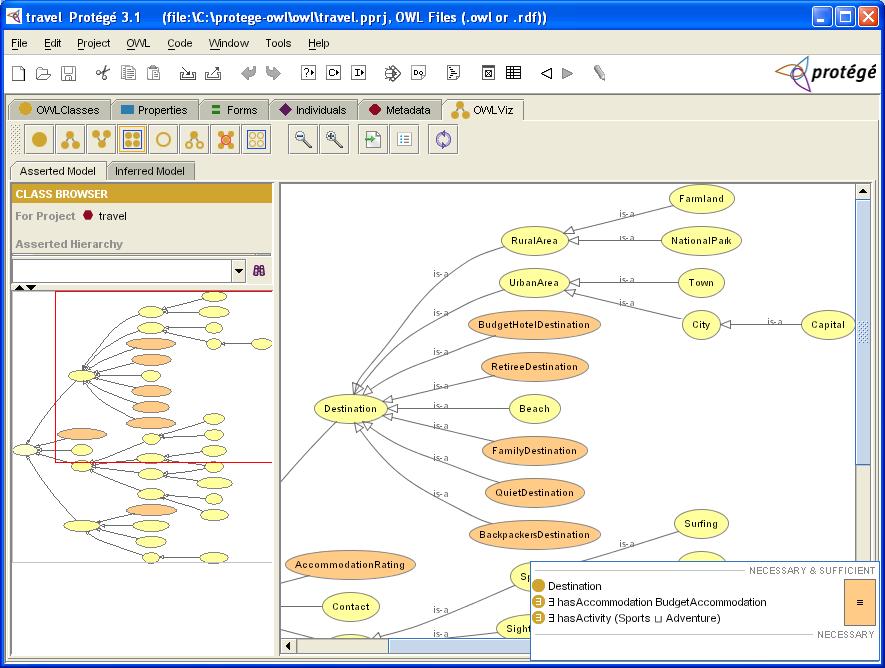The height and width of the screenshot is (668, 885).
Task: Open the Help menu
Action: (x=318, y=43)
